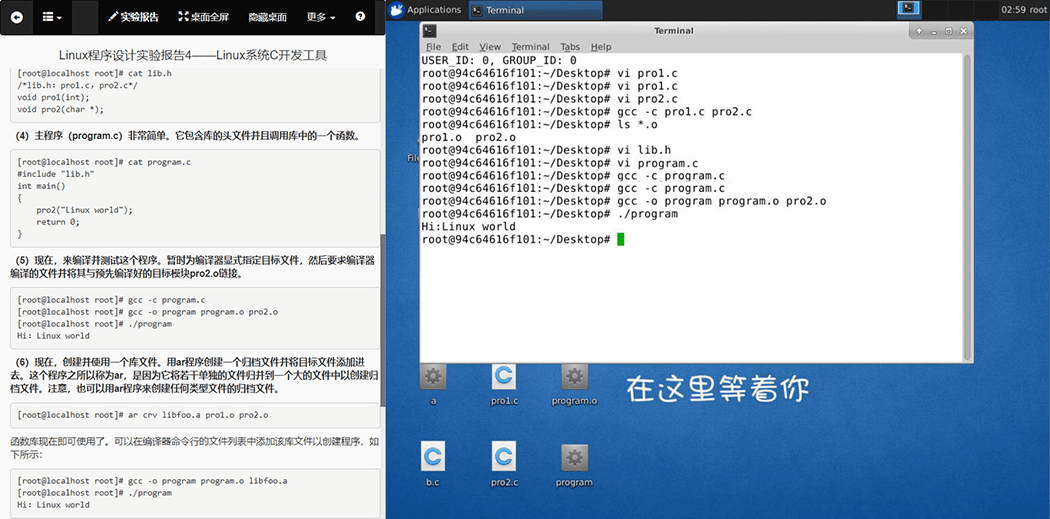
Task: Switch to 桌面全屏 fullscreen desktop mode
Action: coord(204,17)
